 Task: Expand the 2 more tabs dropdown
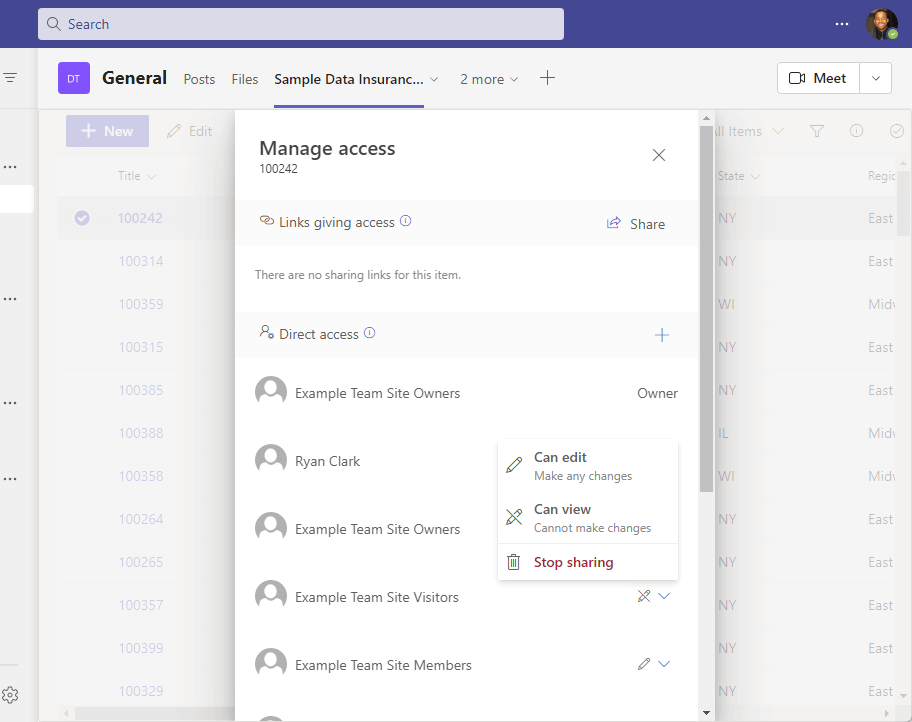[x=489, y=79]
